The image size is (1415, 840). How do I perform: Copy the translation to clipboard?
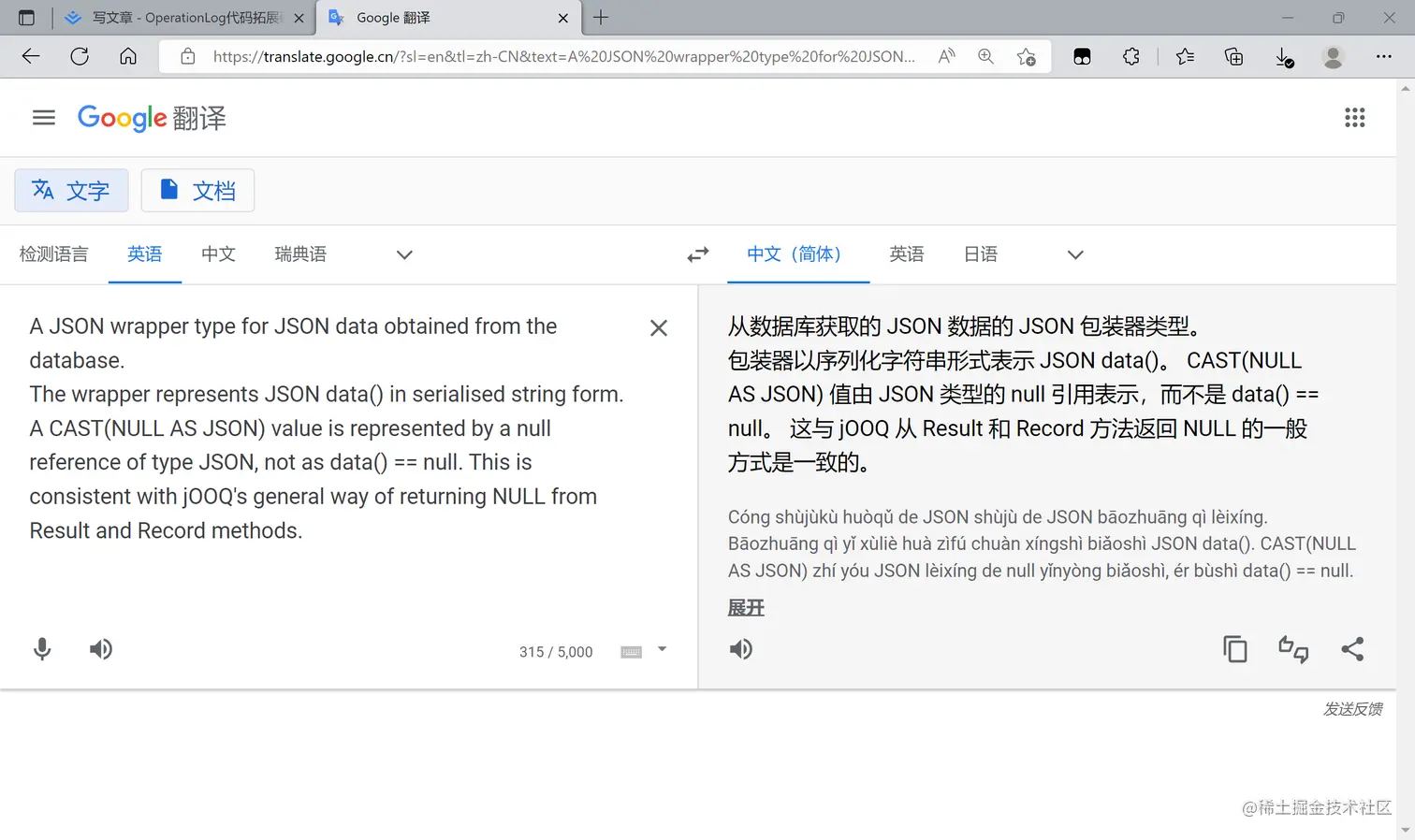pos(1235,649)
